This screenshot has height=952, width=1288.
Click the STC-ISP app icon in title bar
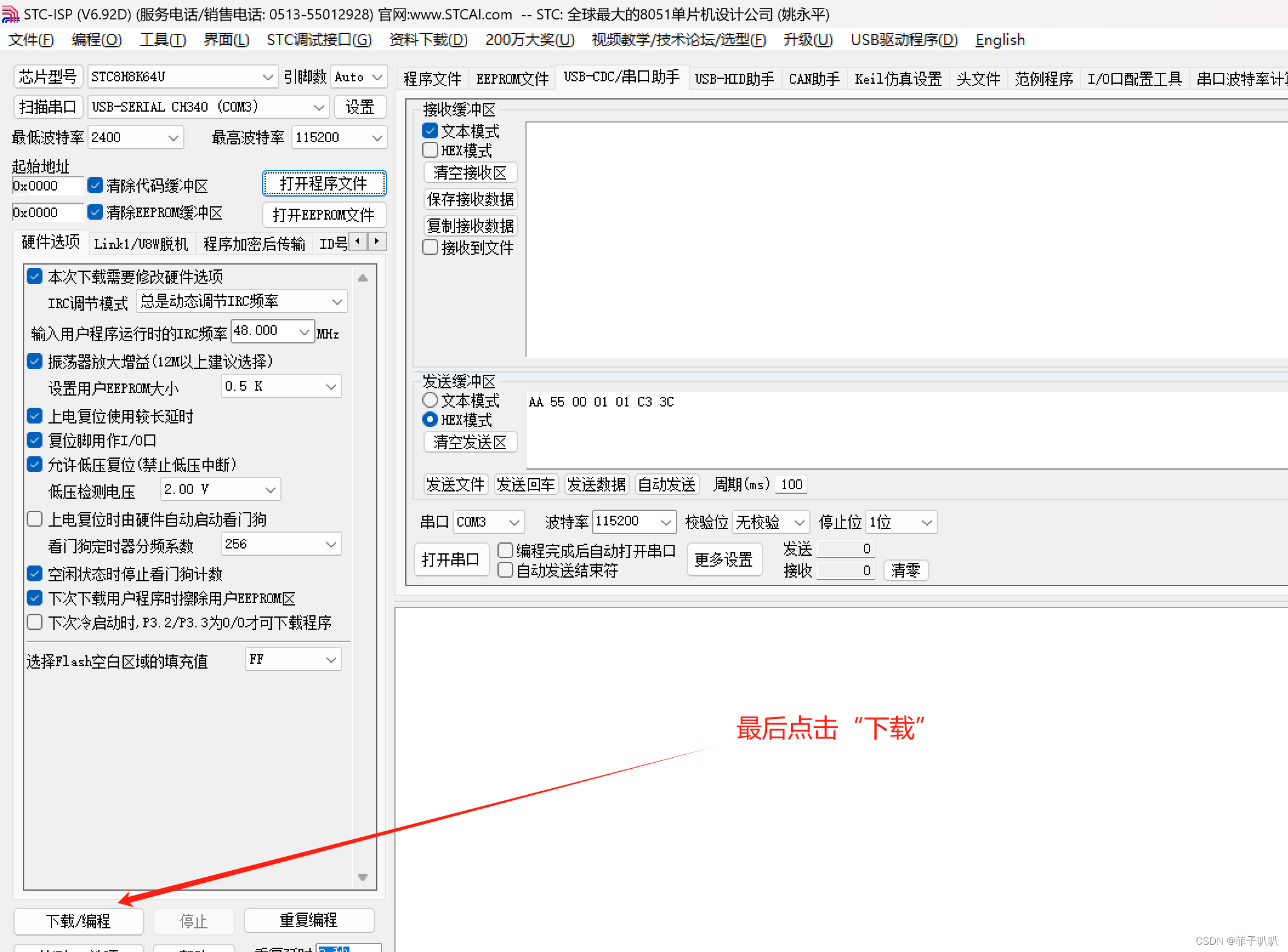[10, 13]
